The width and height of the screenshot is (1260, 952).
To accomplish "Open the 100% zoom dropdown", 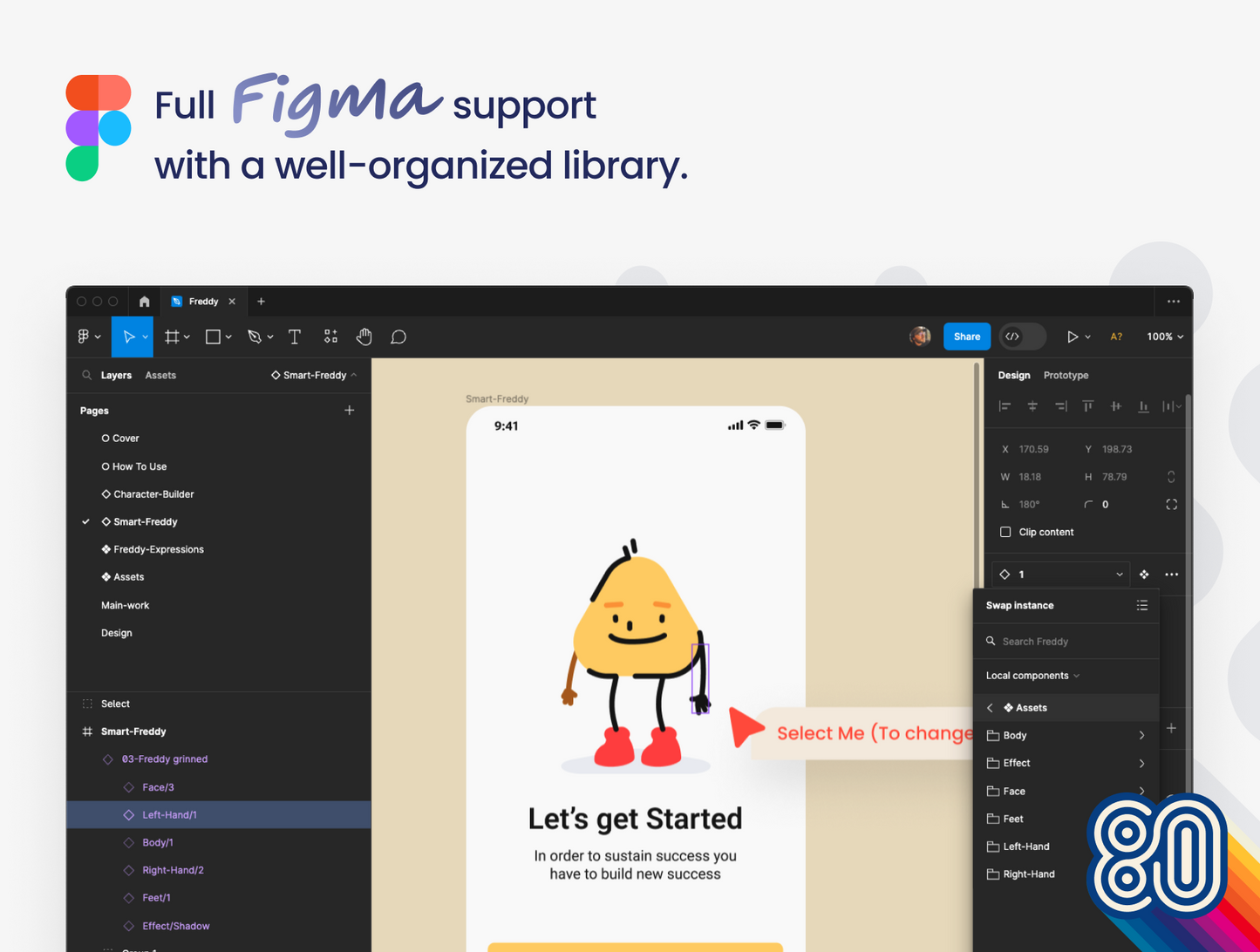I will coord(1165,337).
